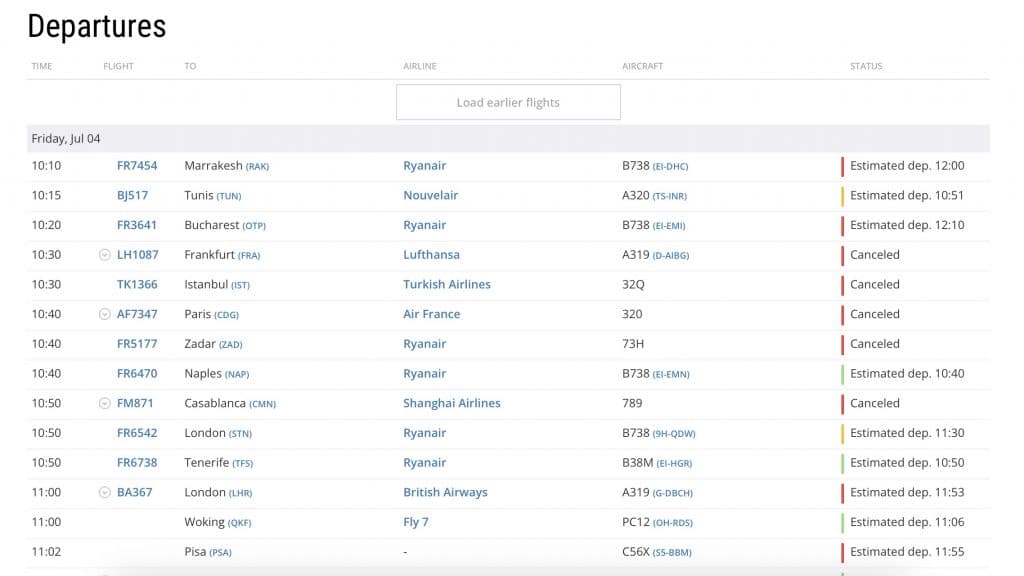Click the Tunis (TUN) destination
This screenshot has width=1024, height=576.
[213, 195]
